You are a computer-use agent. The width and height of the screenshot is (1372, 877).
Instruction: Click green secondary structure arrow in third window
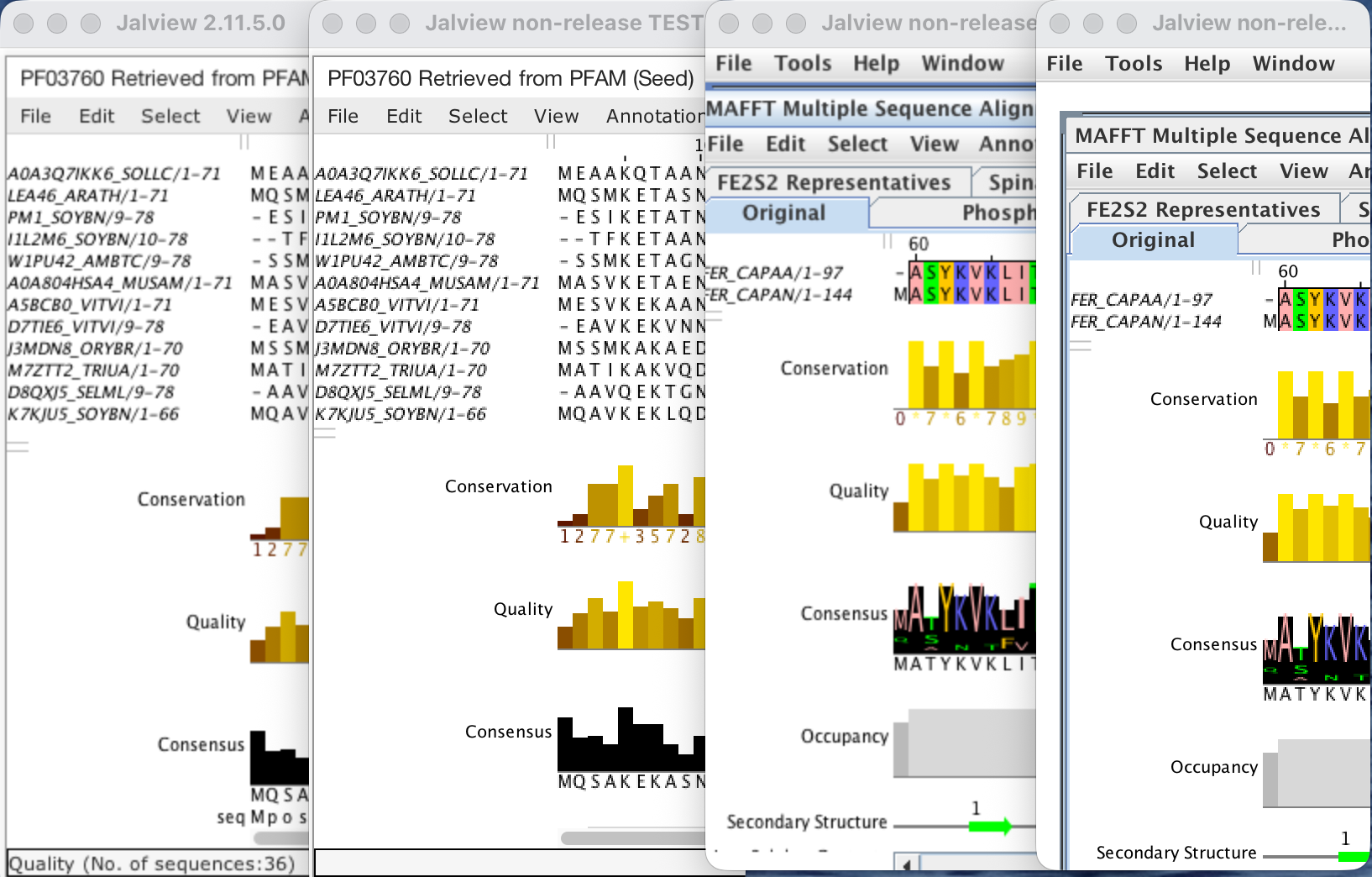tap(991, 827)
